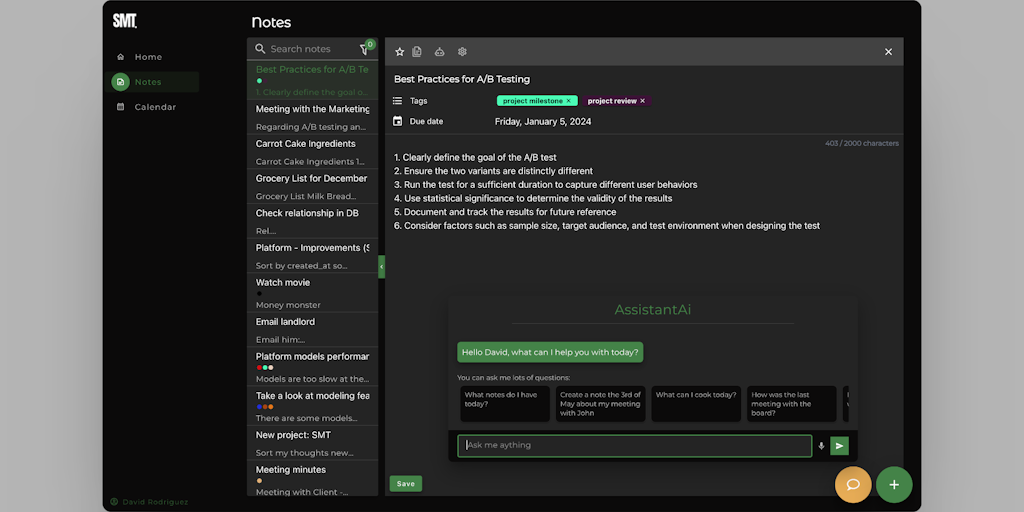The width and height of the screenshot is (1024, 512).
Task: Open the orange chat bubble button
Action: 853,484
